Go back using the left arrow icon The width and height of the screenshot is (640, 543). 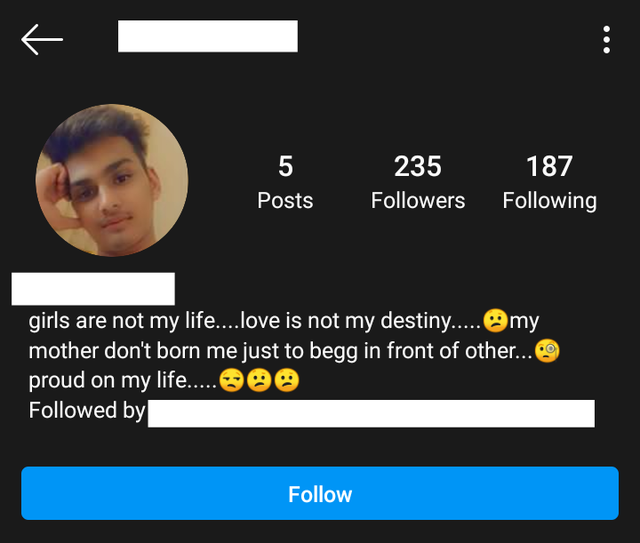point(42,40)
